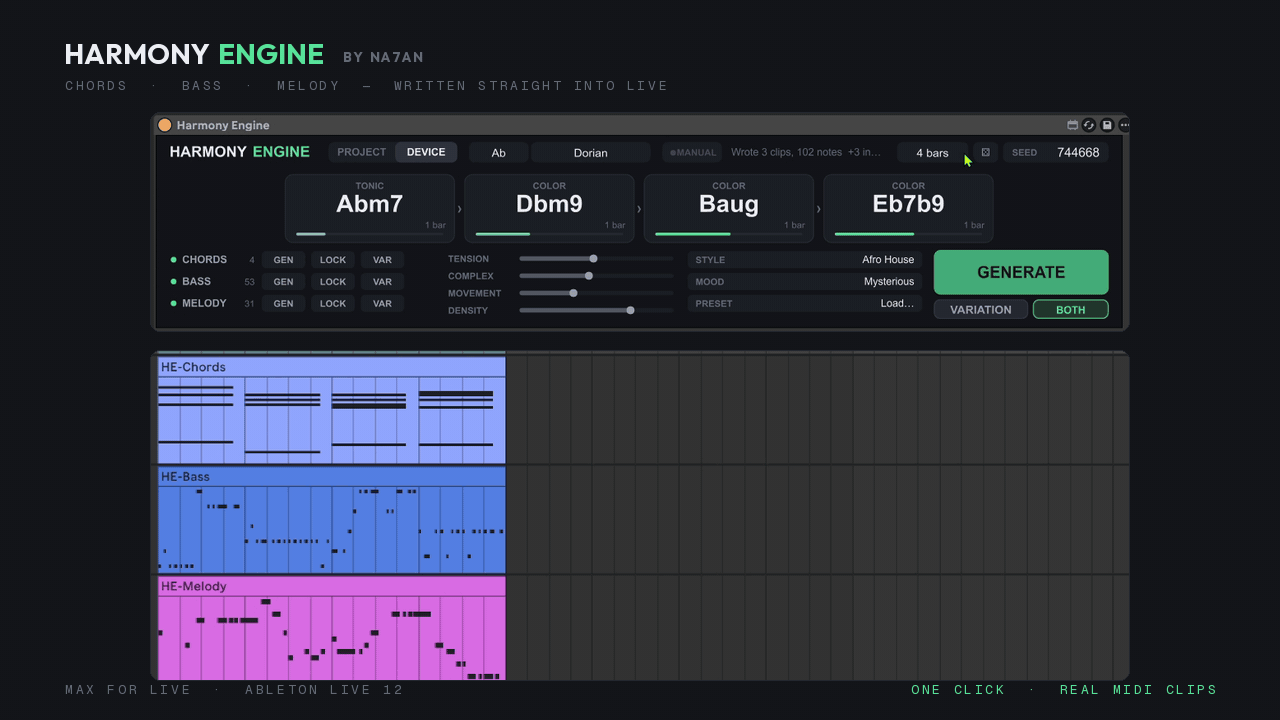Toggle the MELODY layer green indicator dot
This screenshot has height=720, width=1280.
click(174, 303)
